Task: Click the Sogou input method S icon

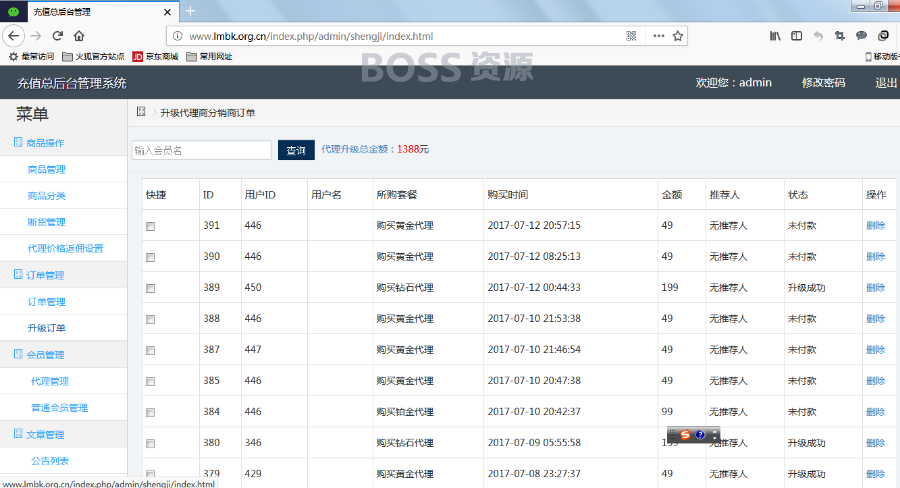Action: tap(685, 435)
